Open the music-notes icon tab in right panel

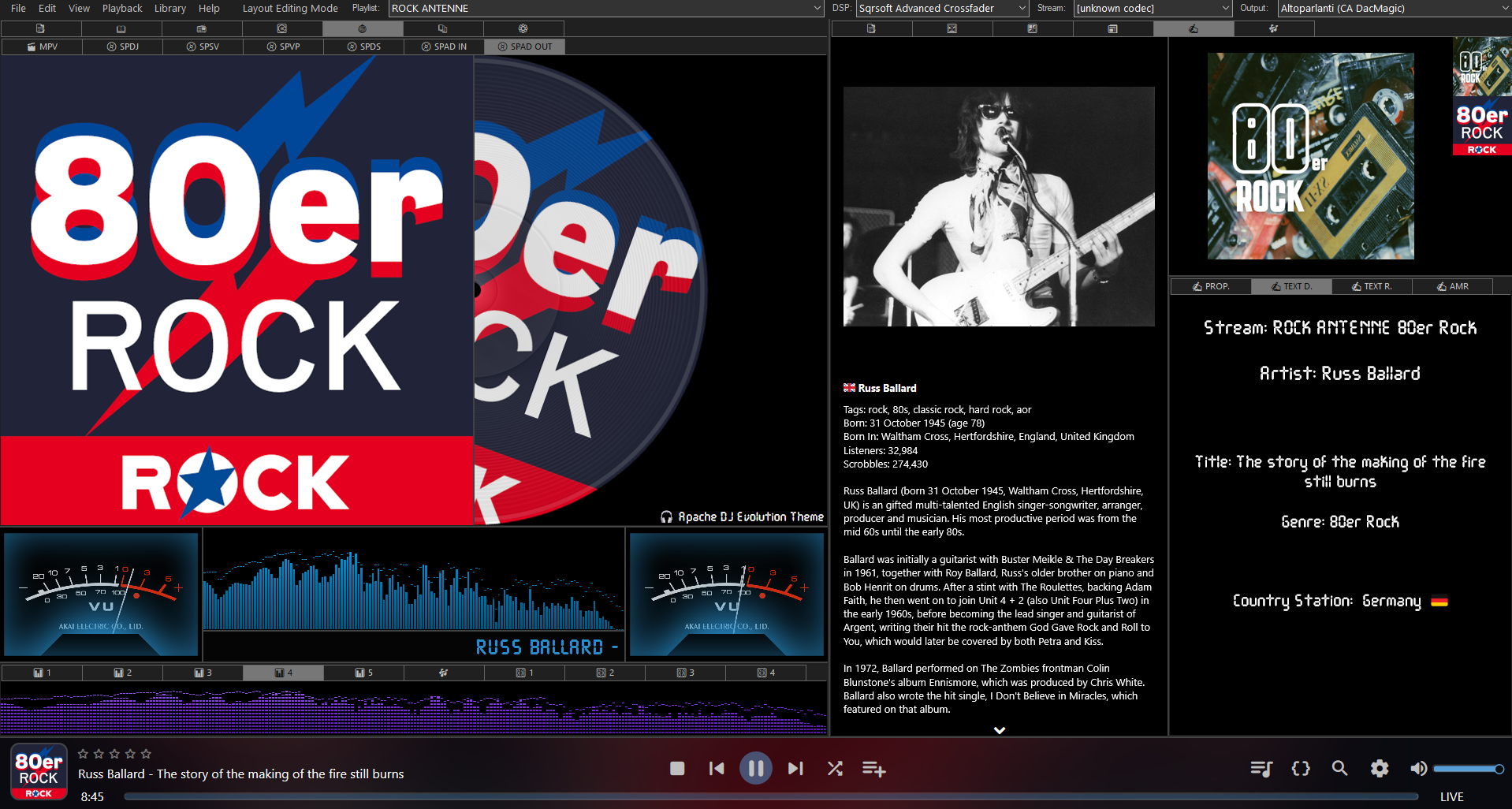pos(1274,28)
